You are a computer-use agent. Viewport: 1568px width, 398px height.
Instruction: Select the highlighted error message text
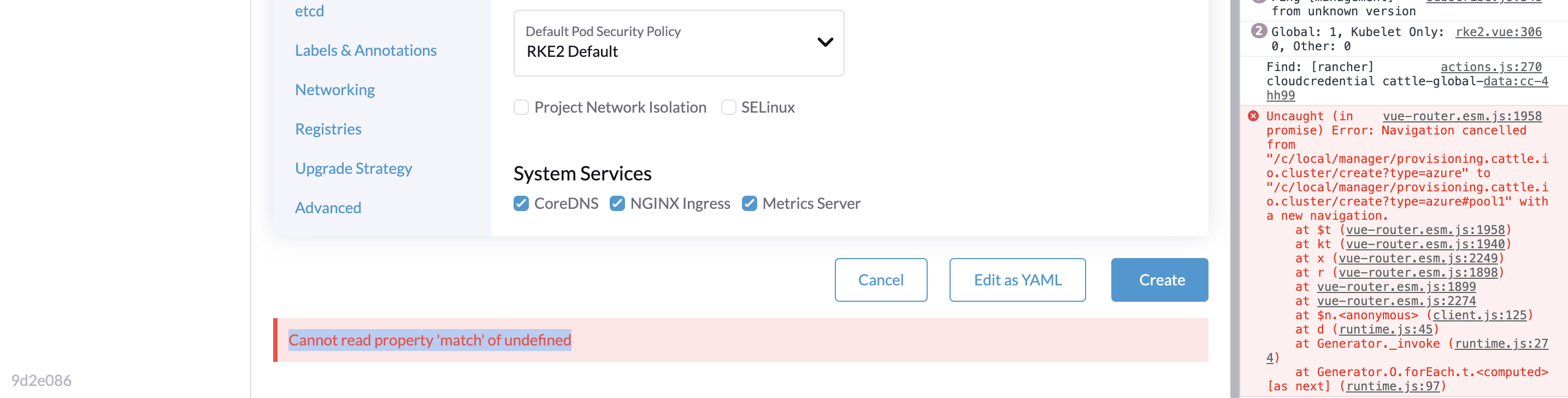coord(429,340)
